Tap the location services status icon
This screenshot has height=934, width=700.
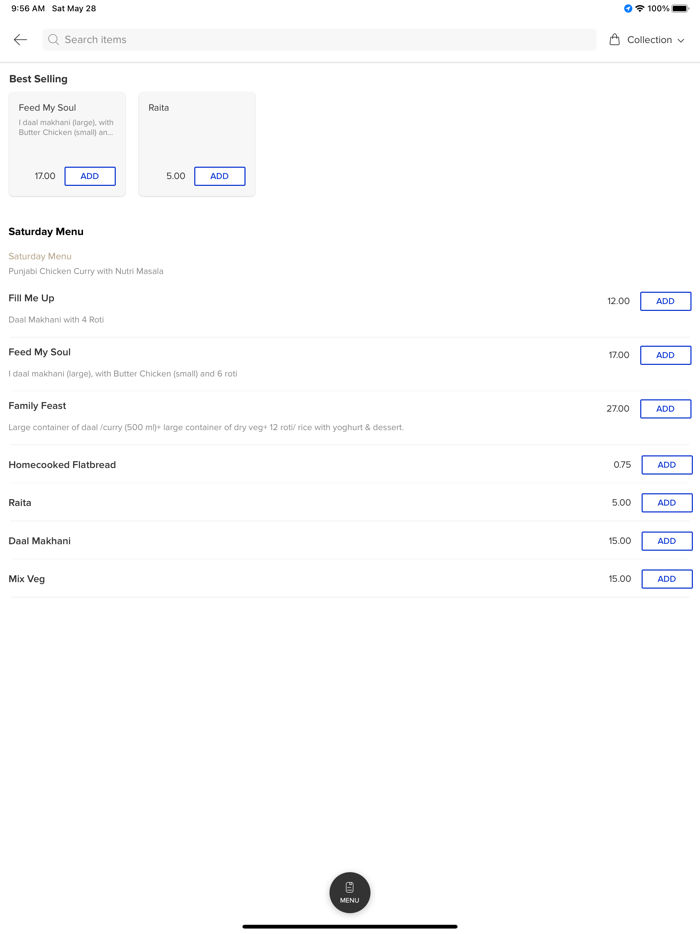click(x=628, y=9)
